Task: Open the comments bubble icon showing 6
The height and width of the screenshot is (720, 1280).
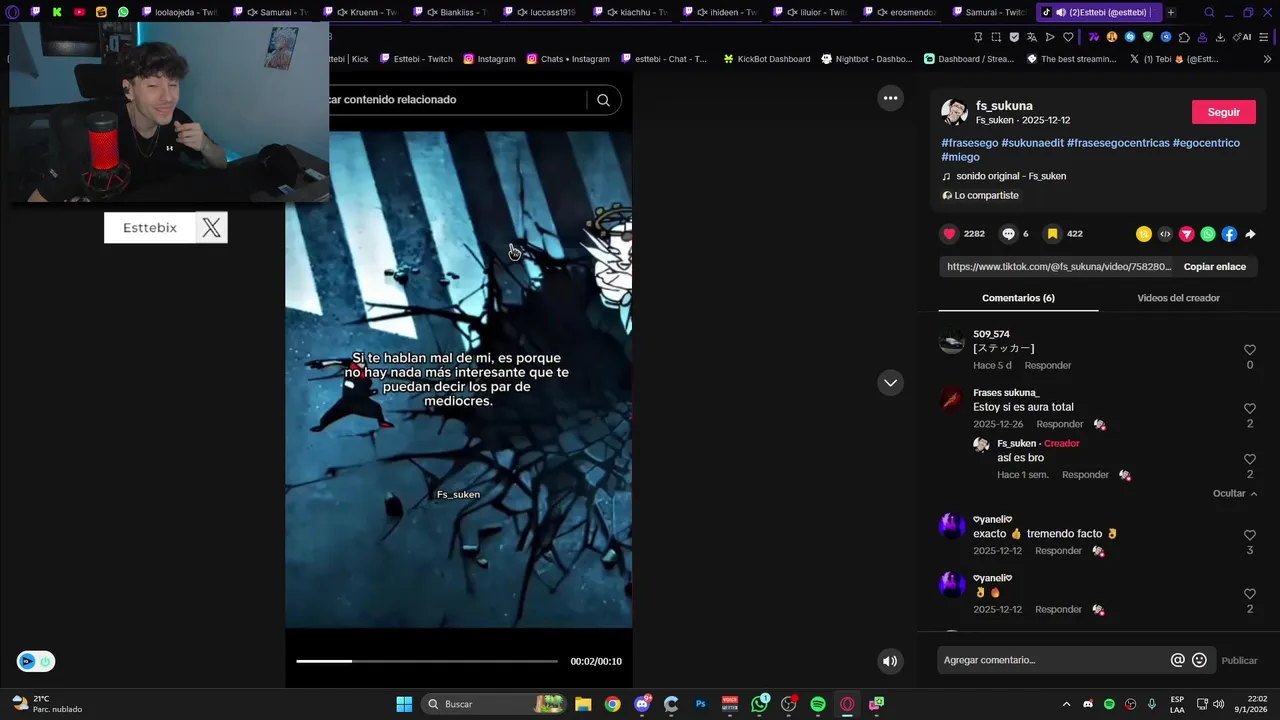Action: click(x=1009, y=234)
